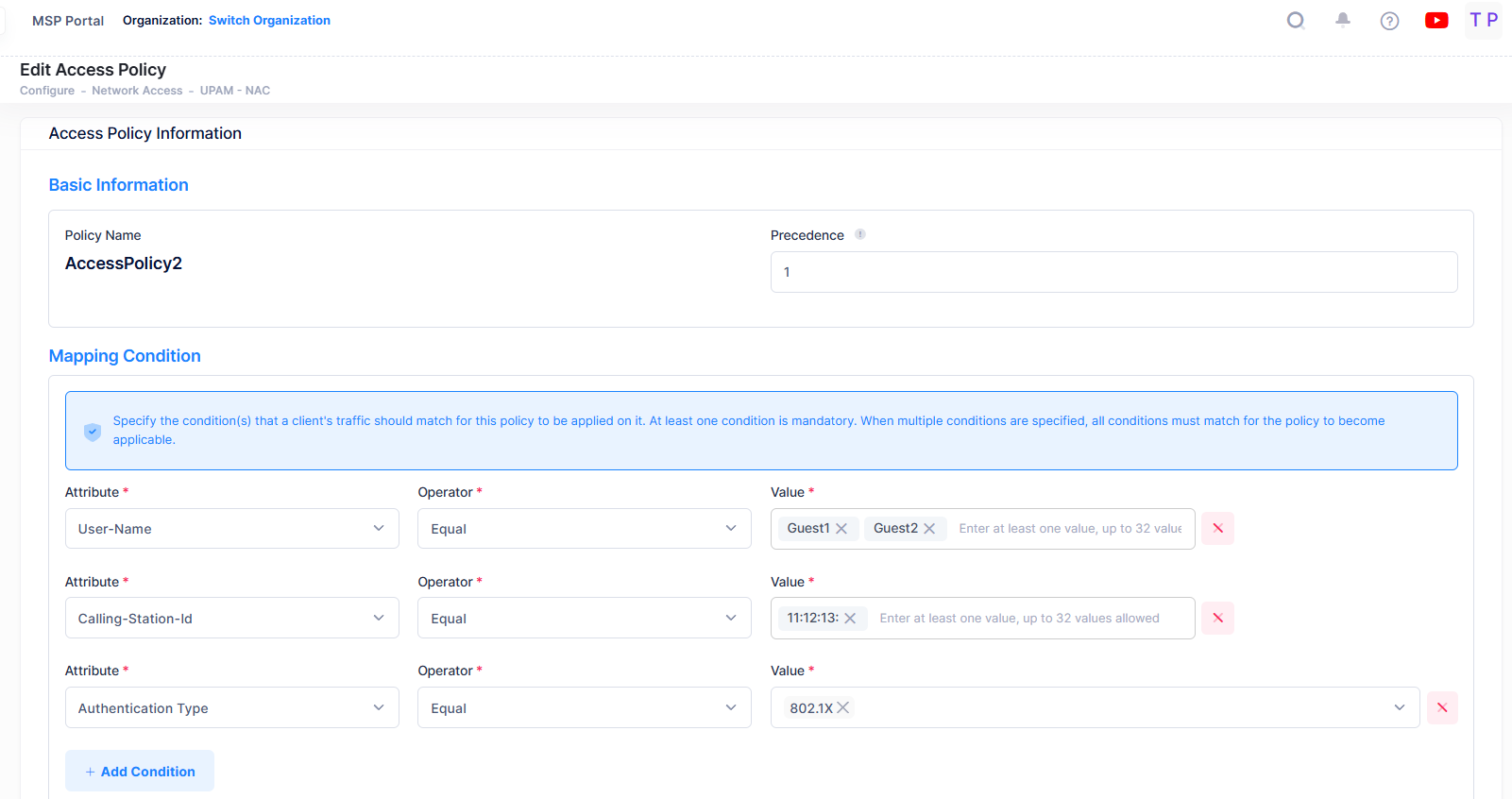Open the notifications bell

1342,20
